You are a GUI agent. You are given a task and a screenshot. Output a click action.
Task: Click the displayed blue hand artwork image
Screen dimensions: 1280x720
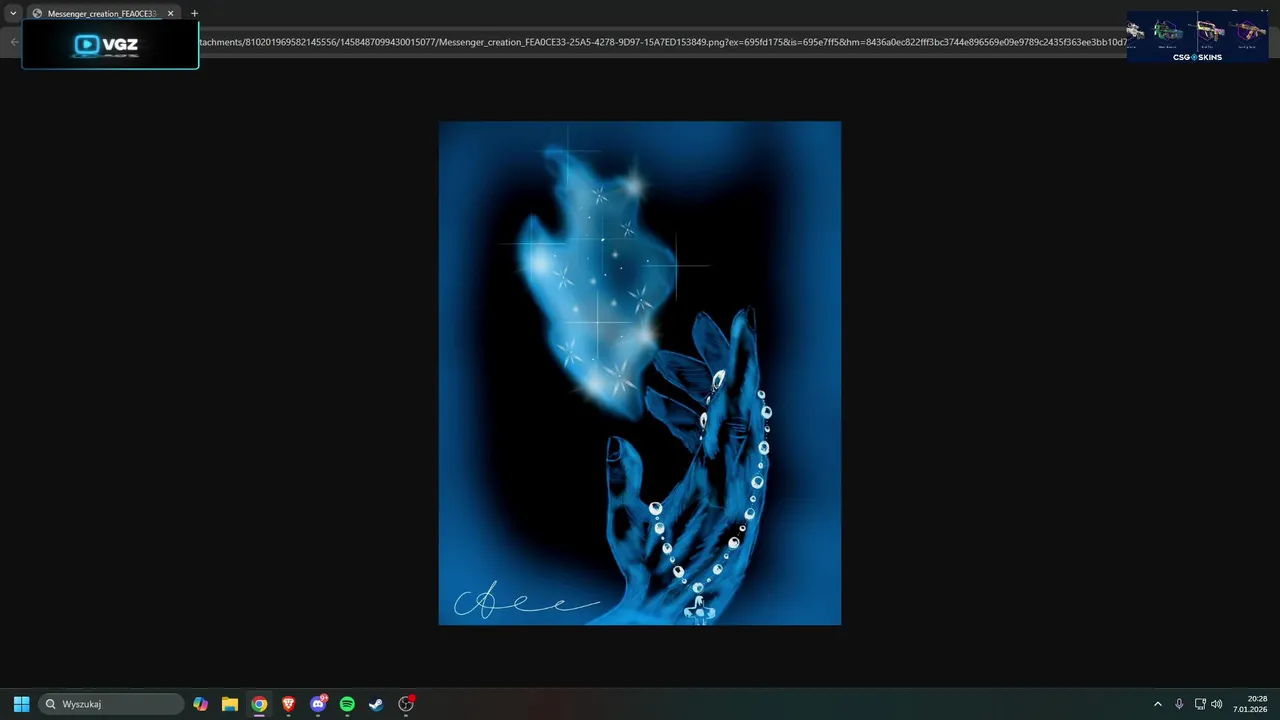[x=640, y=373]
